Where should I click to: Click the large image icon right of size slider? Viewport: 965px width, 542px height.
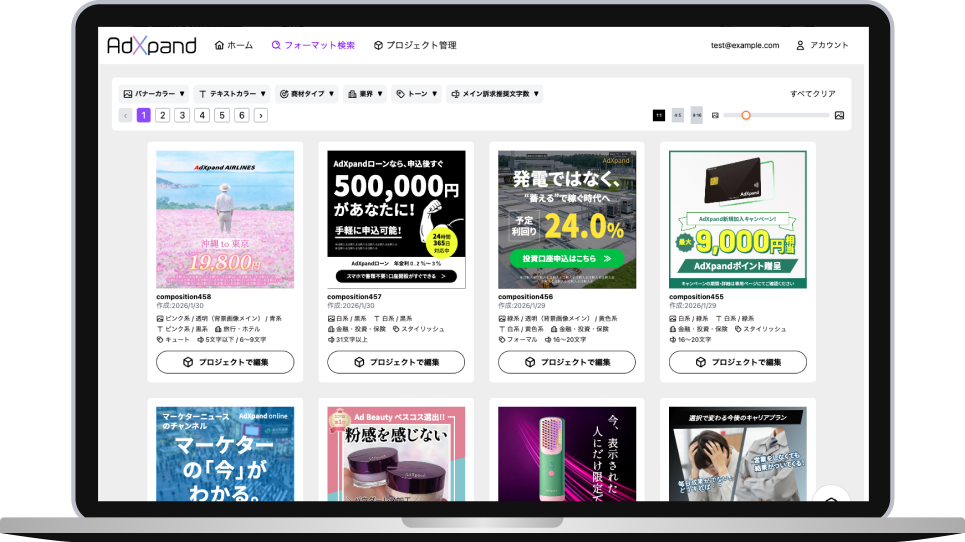(x=839, y=115)
